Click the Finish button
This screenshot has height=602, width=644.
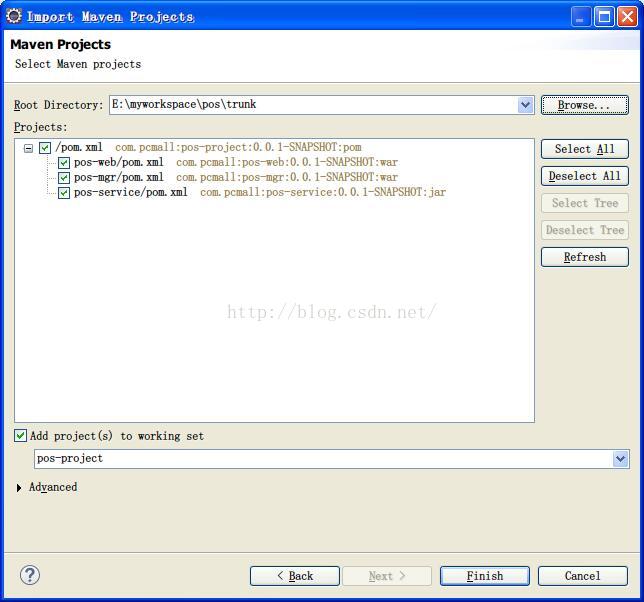[485, 576]
